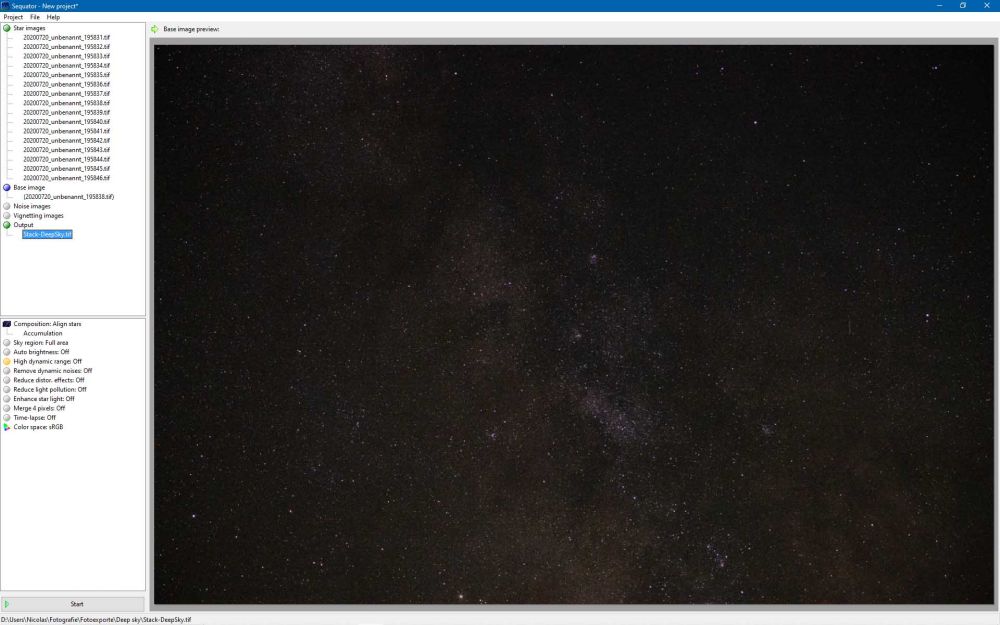
Task: Click the High dynamic range setting icon
Action: click(x=7, y=361)
